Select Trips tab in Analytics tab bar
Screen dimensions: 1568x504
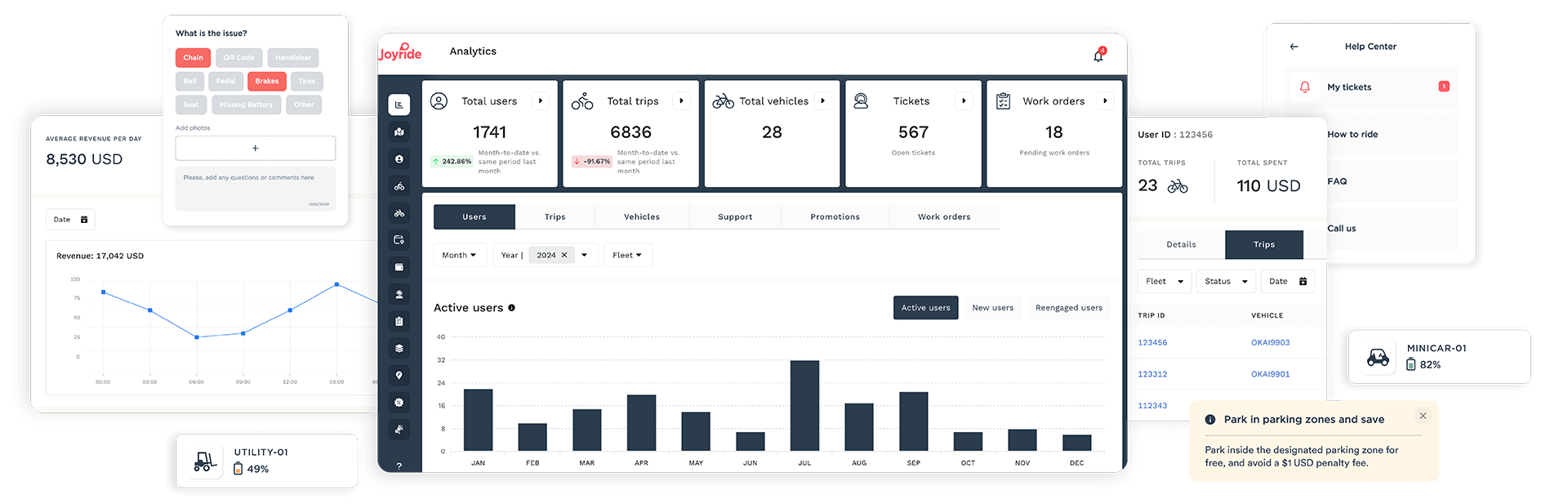tap(555, 217)
